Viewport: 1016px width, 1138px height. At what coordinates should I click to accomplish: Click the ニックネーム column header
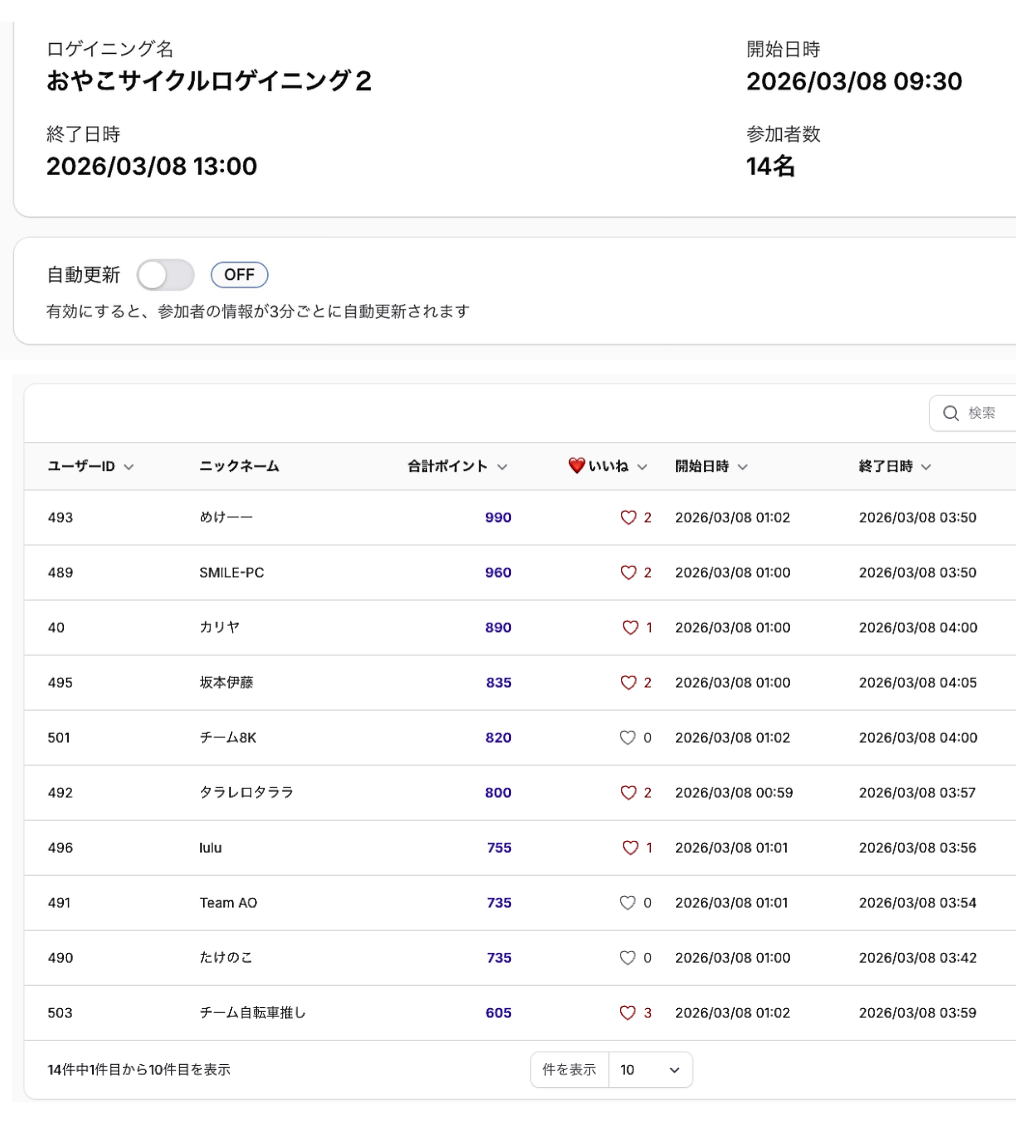pos(239,466)
